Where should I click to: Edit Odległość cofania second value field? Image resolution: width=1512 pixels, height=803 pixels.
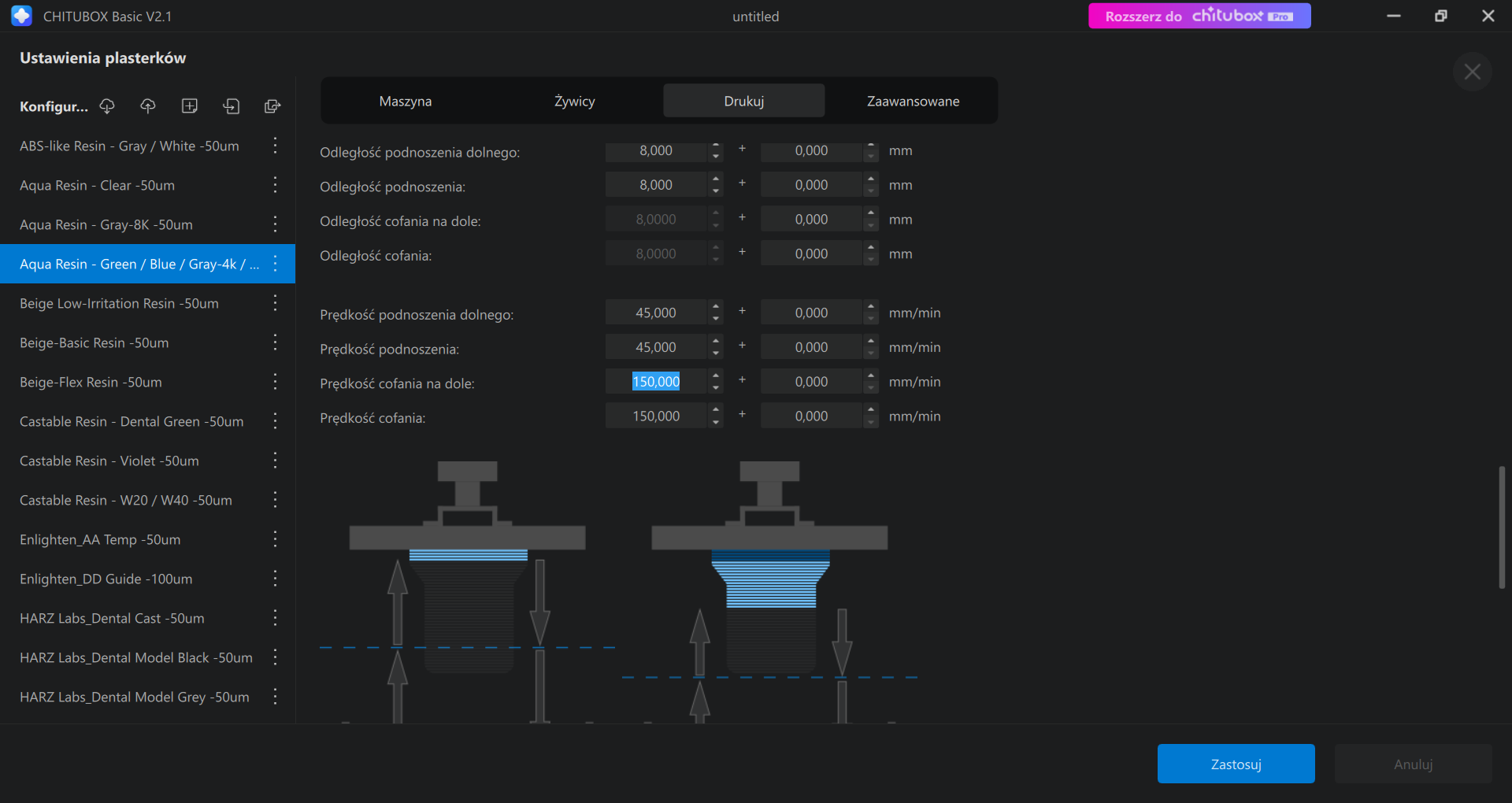tap(811, 254)
